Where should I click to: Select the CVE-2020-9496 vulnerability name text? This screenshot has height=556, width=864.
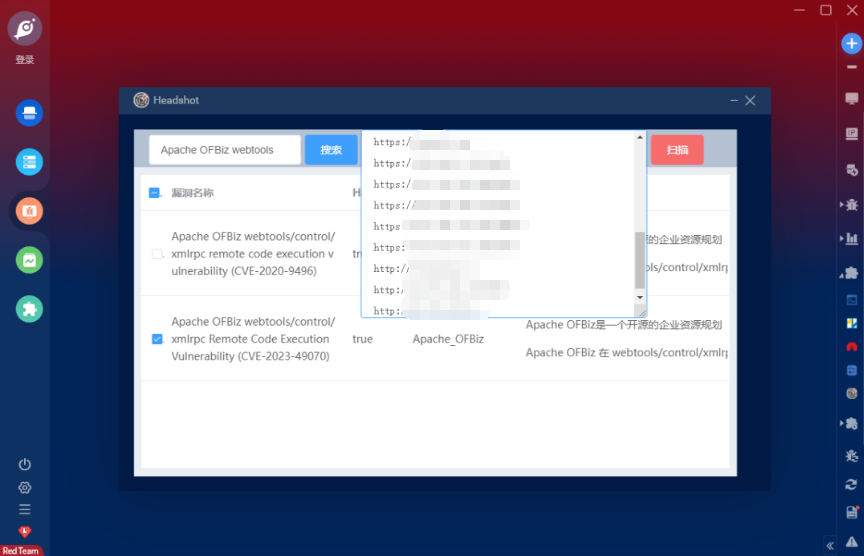coord(253,254)
